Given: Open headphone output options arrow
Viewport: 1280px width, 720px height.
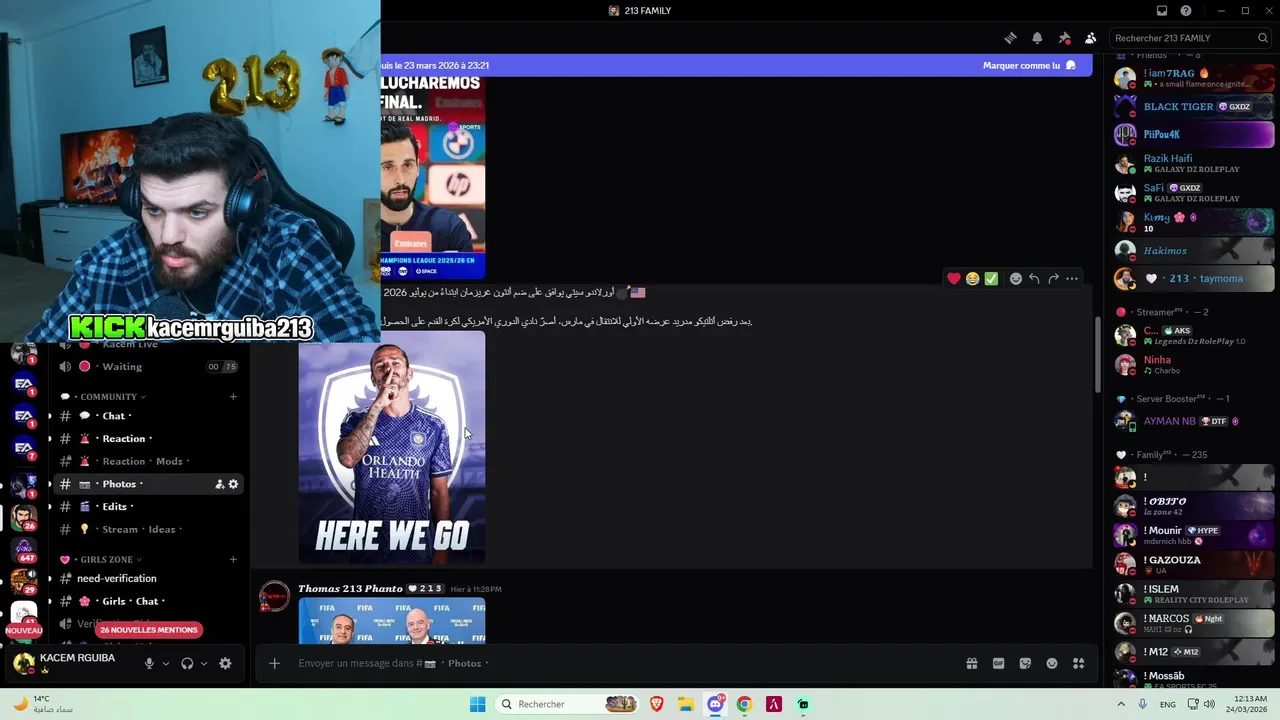Looking at the screenshot, I should pyautogui.click(x=204, y=663).
